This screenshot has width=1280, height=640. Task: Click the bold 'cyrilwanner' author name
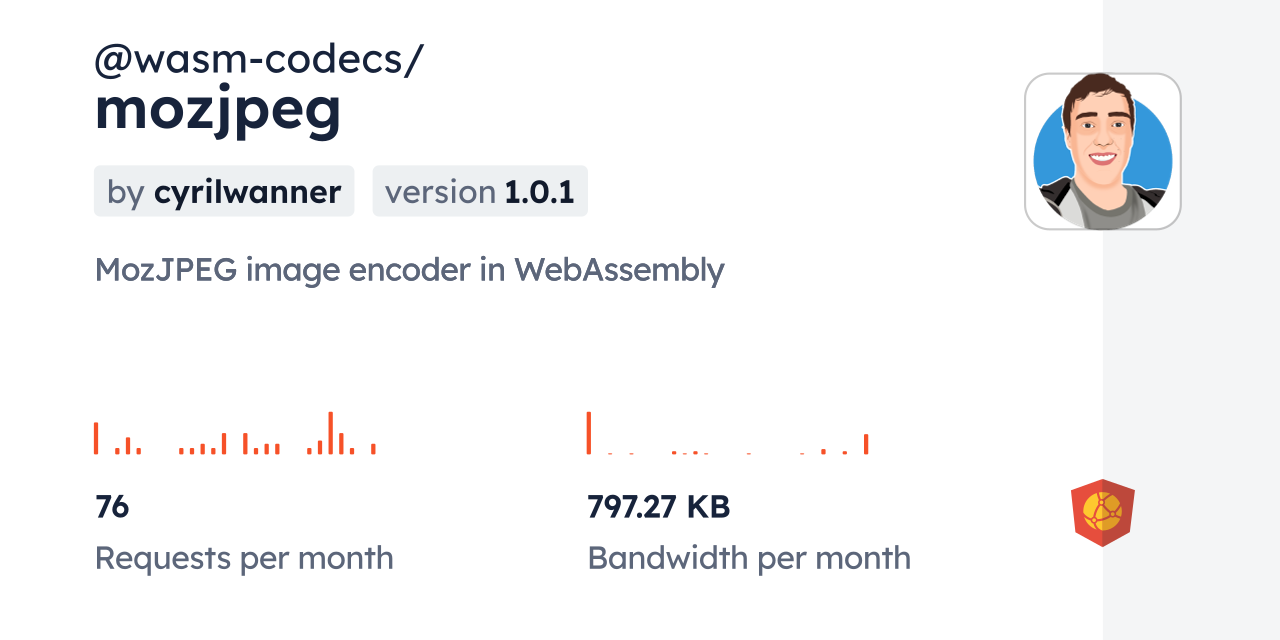pos(247,191)
